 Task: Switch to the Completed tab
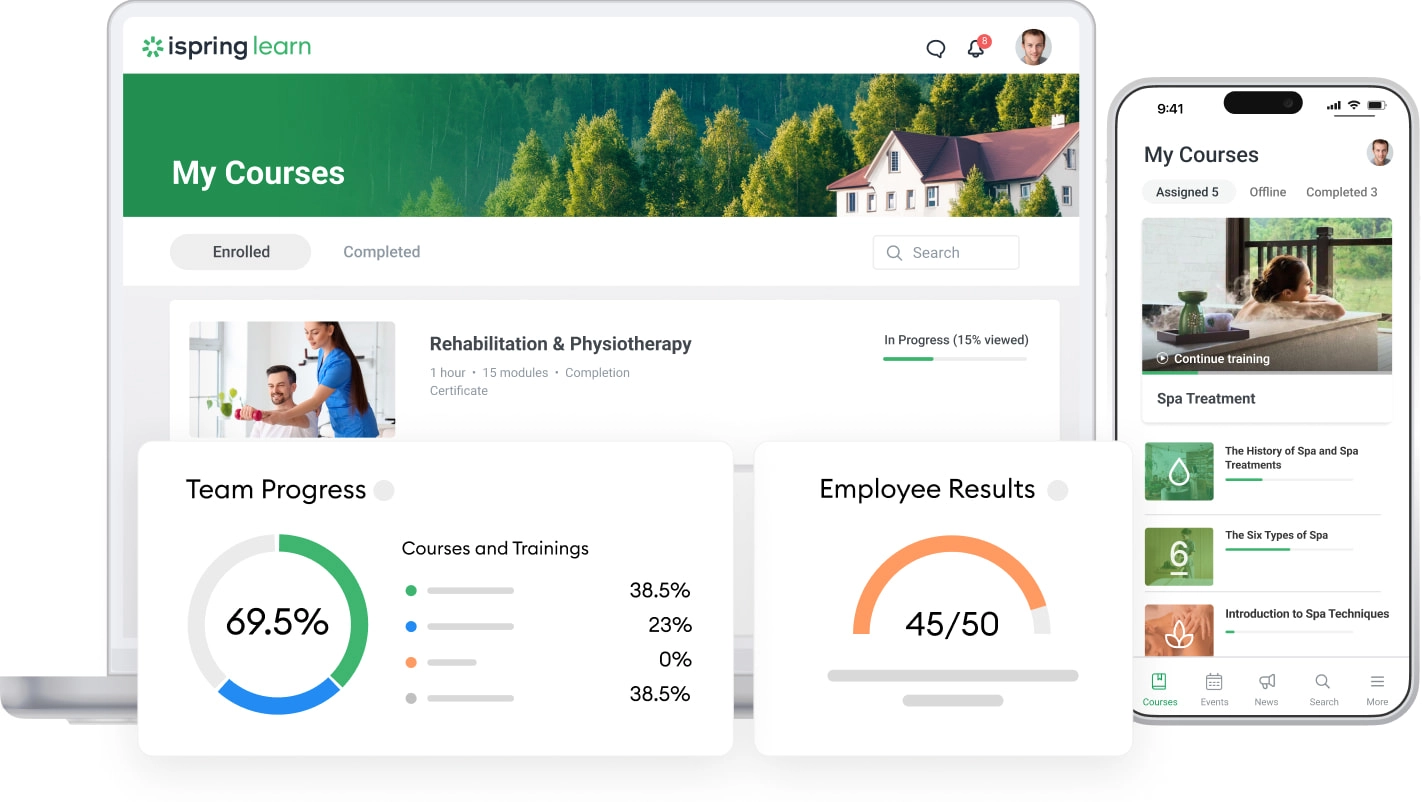381,252
